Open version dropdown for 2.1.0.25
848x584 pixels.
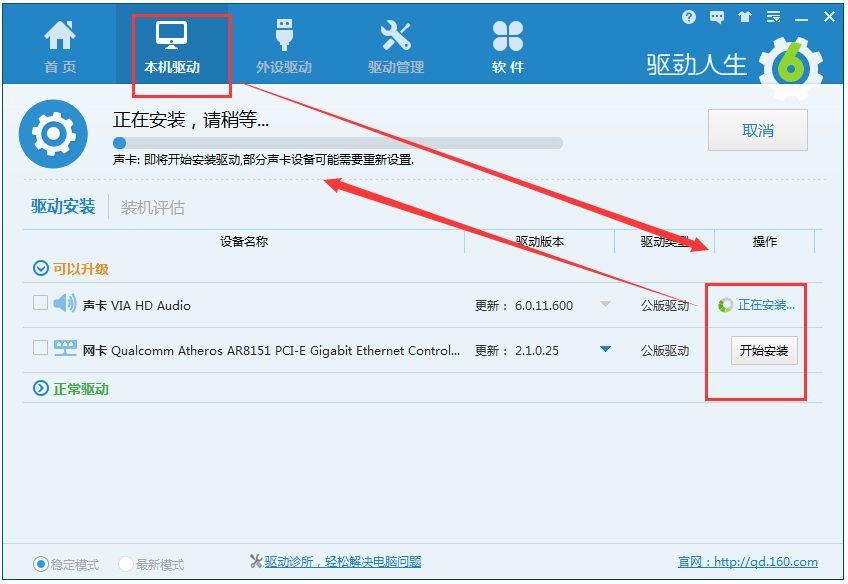(605, 349)
